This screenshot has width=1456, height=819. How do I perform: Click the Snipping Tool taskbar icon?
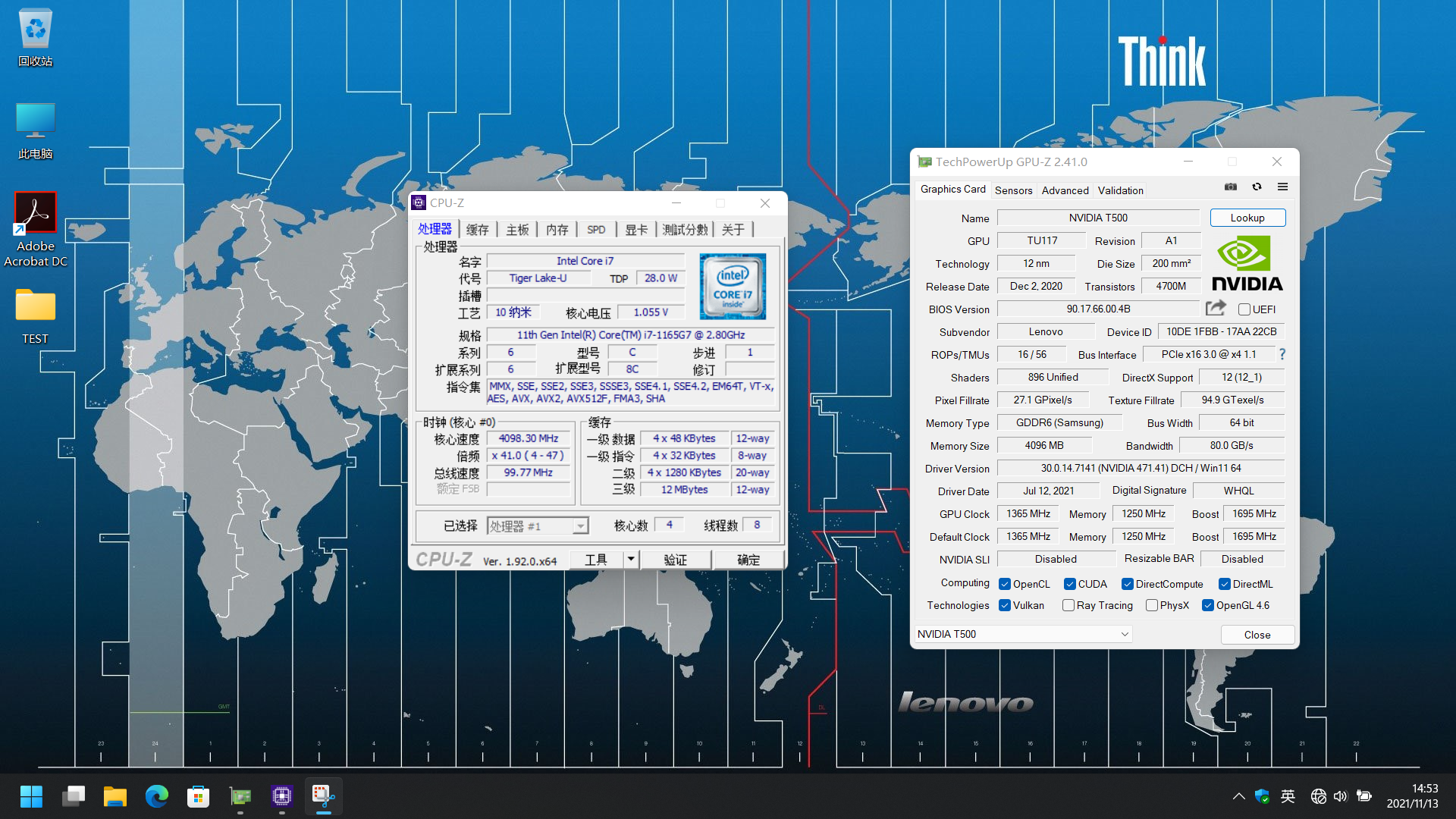pyautogui.click(x=324, y=796)
